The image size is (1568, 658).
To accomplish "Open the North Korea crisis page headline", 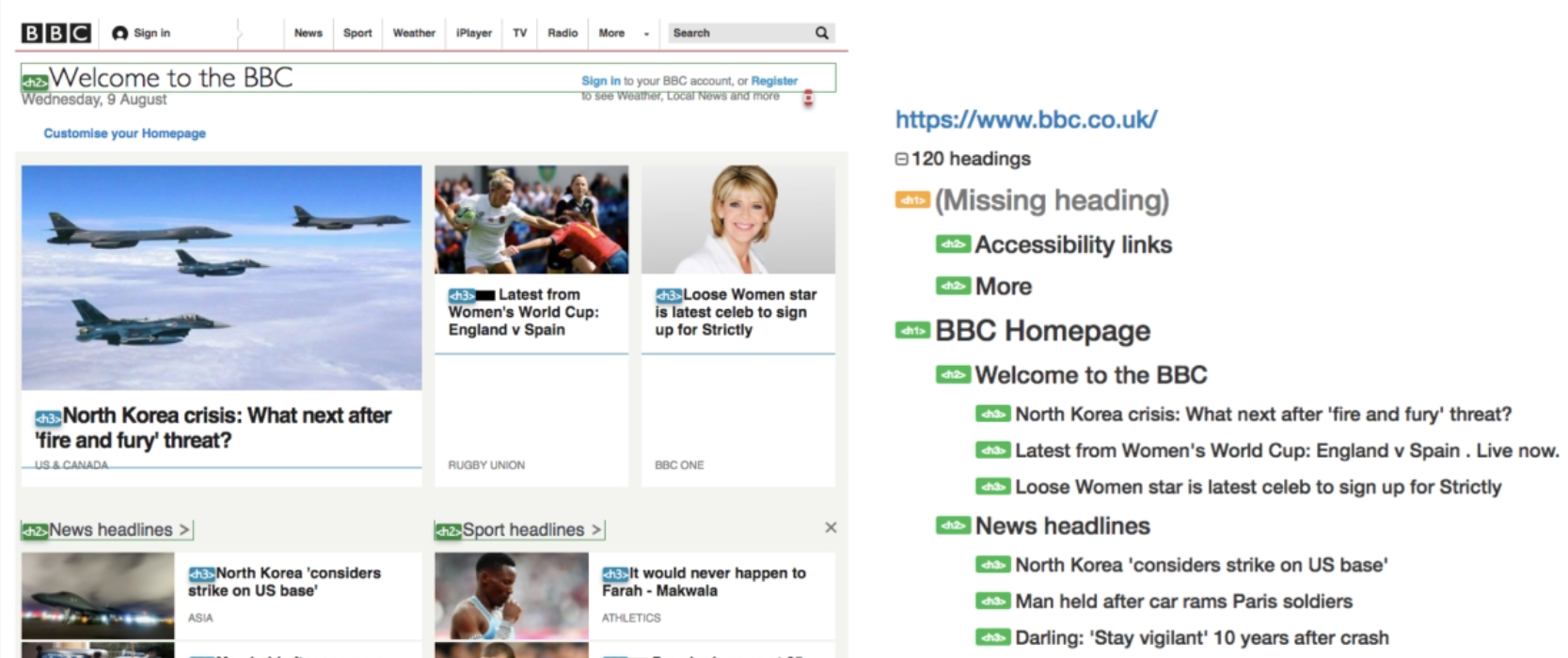I will pyautogui.click(x=214, y=428).
